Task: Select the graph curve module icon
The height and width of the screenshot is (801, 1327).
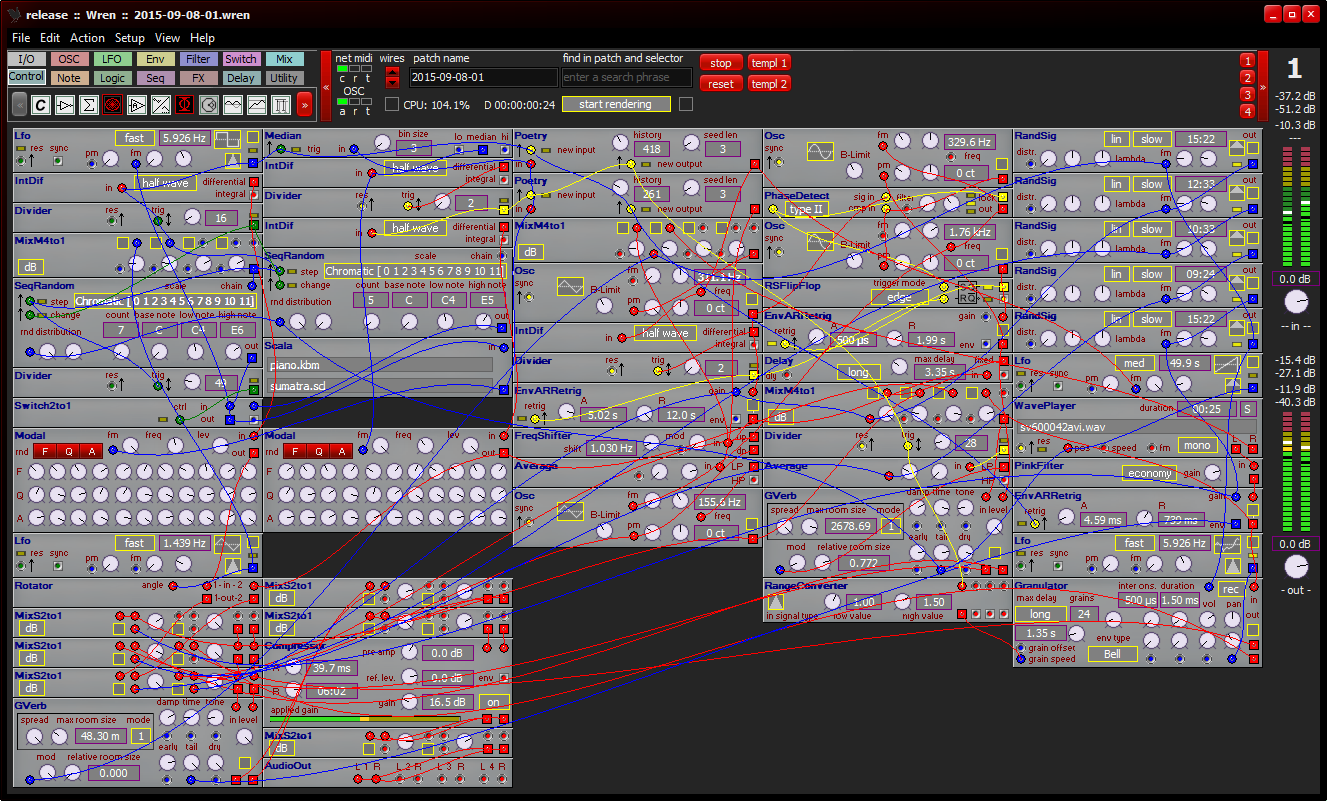Action: click(257, 104)
